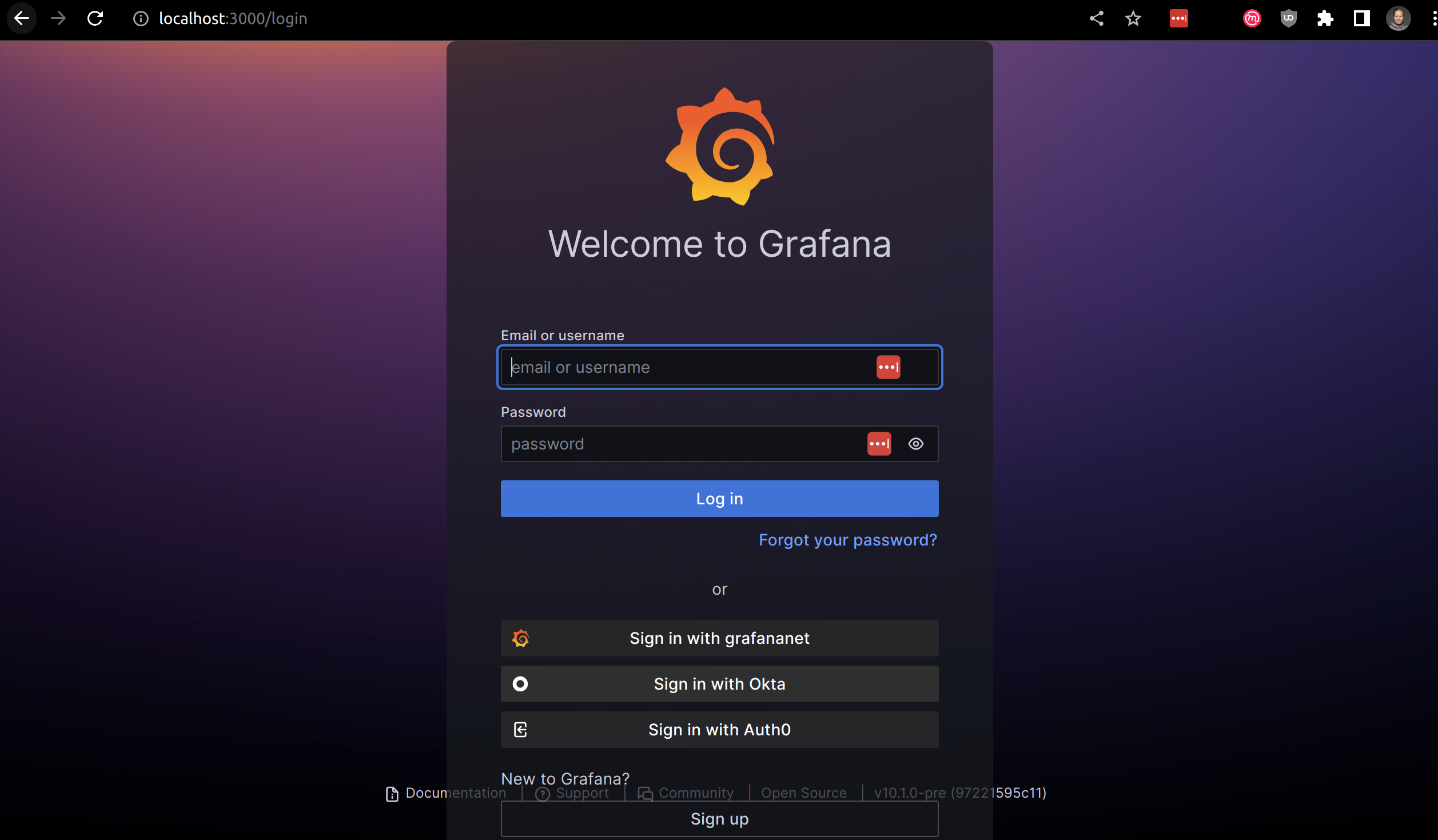
Task: Click the Support question-mark icon
Action: 542,794
